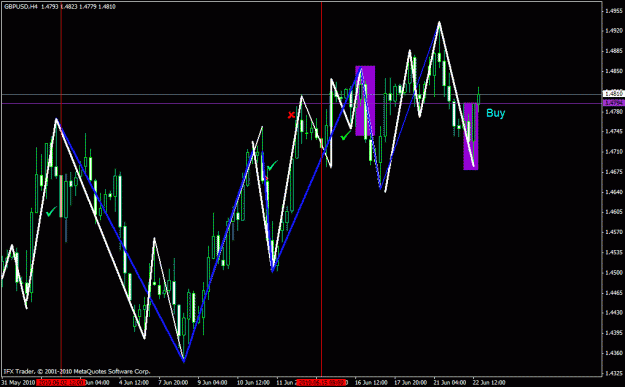Screen dimensions: 625x387
Task: Click the '22 Jun 12:00' time label
Action: [x=489, y=383]
